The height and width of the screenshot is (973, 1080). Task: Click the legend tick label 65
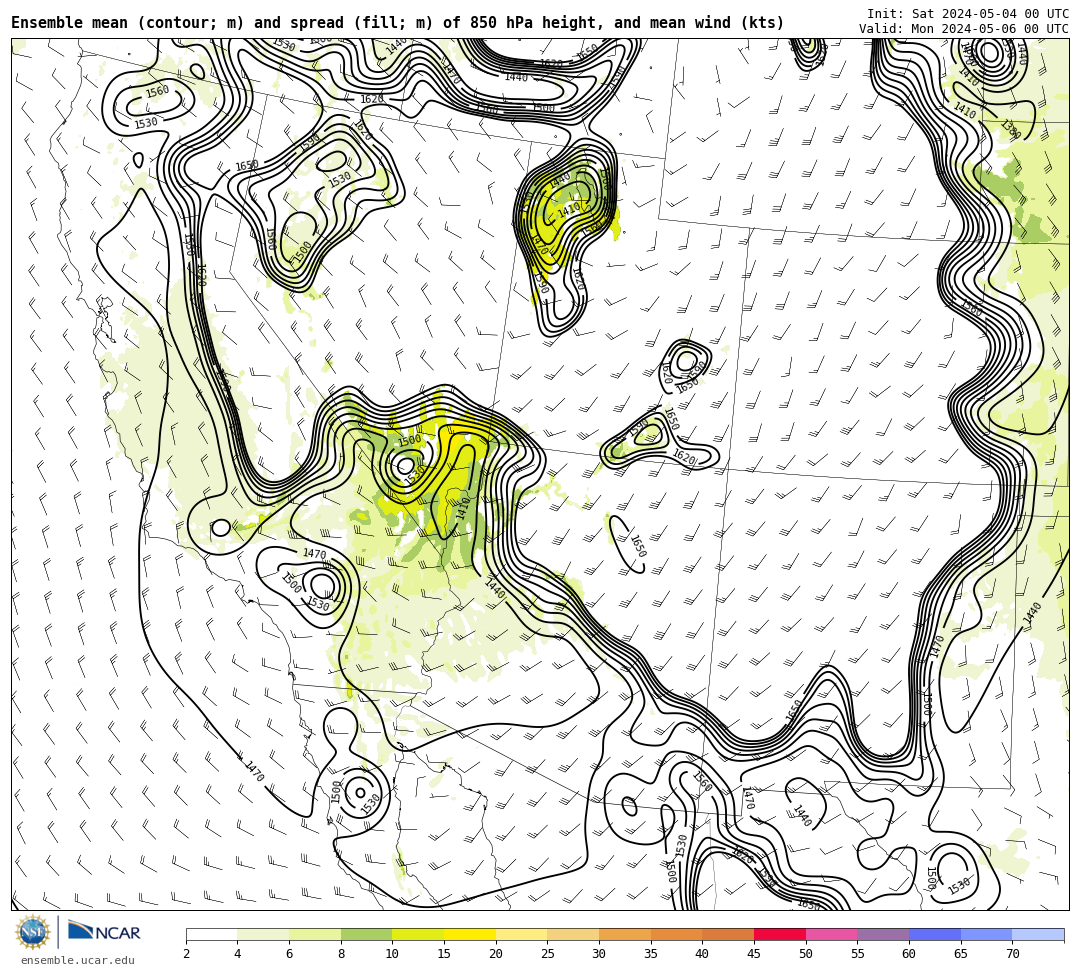point(961,954)
